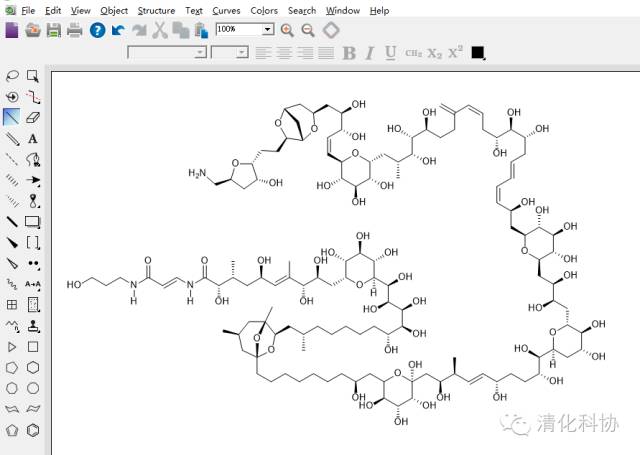Toggle Underline text formatting

pyautogui.click(x=391, y=53)
